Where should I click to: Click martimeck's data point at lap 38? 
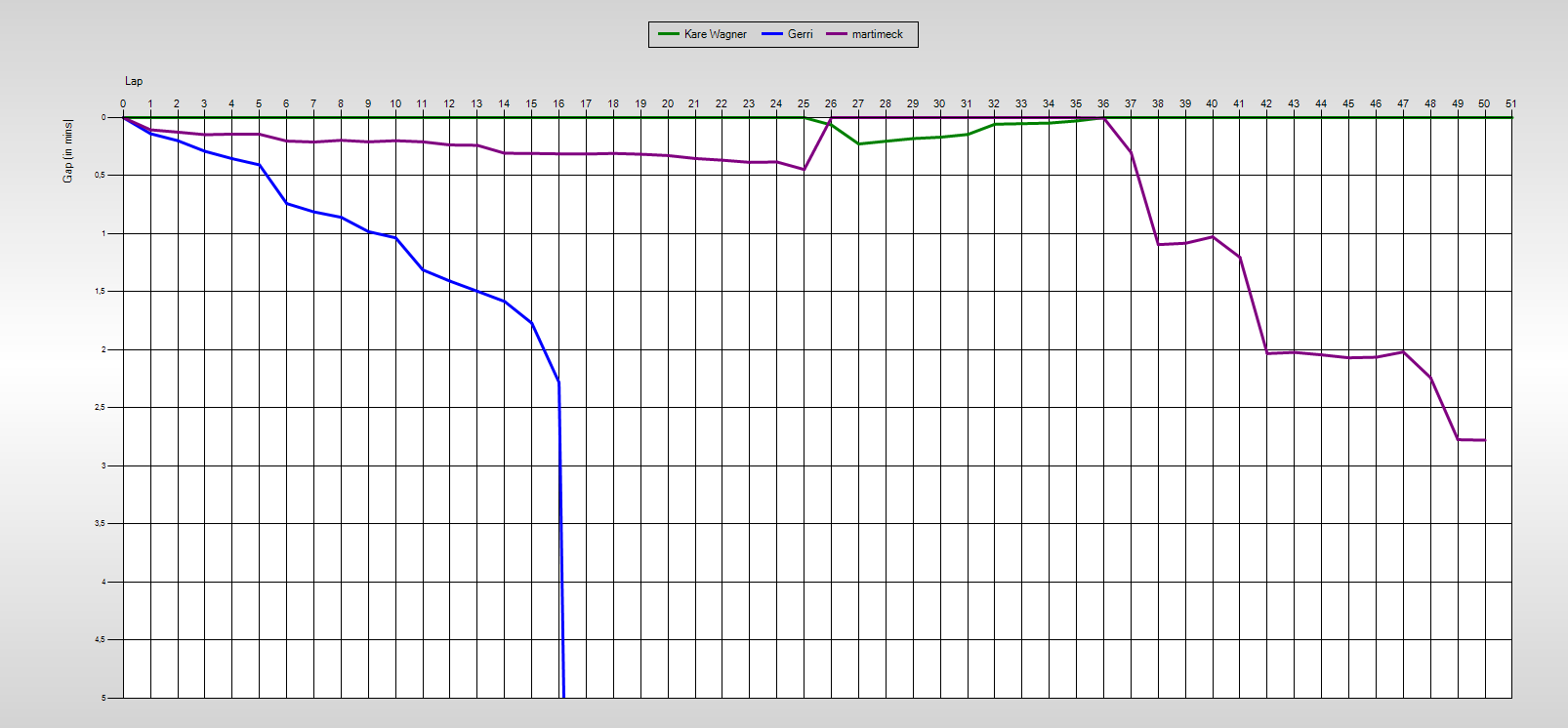tap(1158, 244)
